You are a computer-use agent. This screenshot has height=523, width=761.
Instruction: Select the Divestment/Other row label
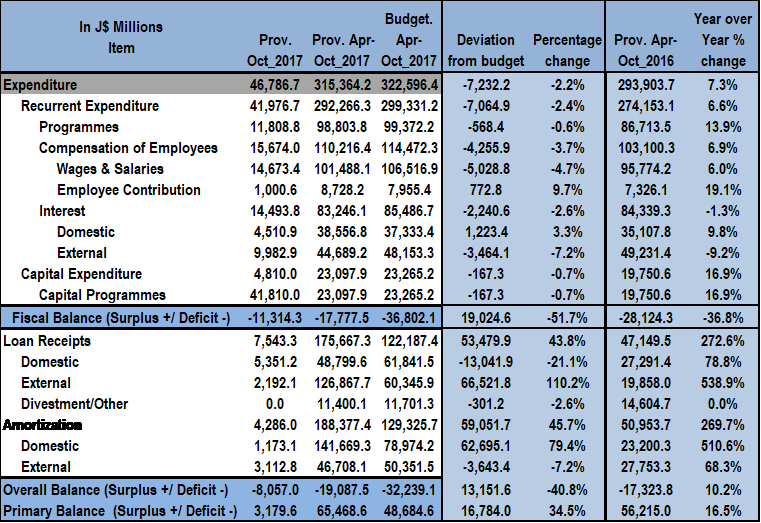pyautogui.click(x=78, y=404)
